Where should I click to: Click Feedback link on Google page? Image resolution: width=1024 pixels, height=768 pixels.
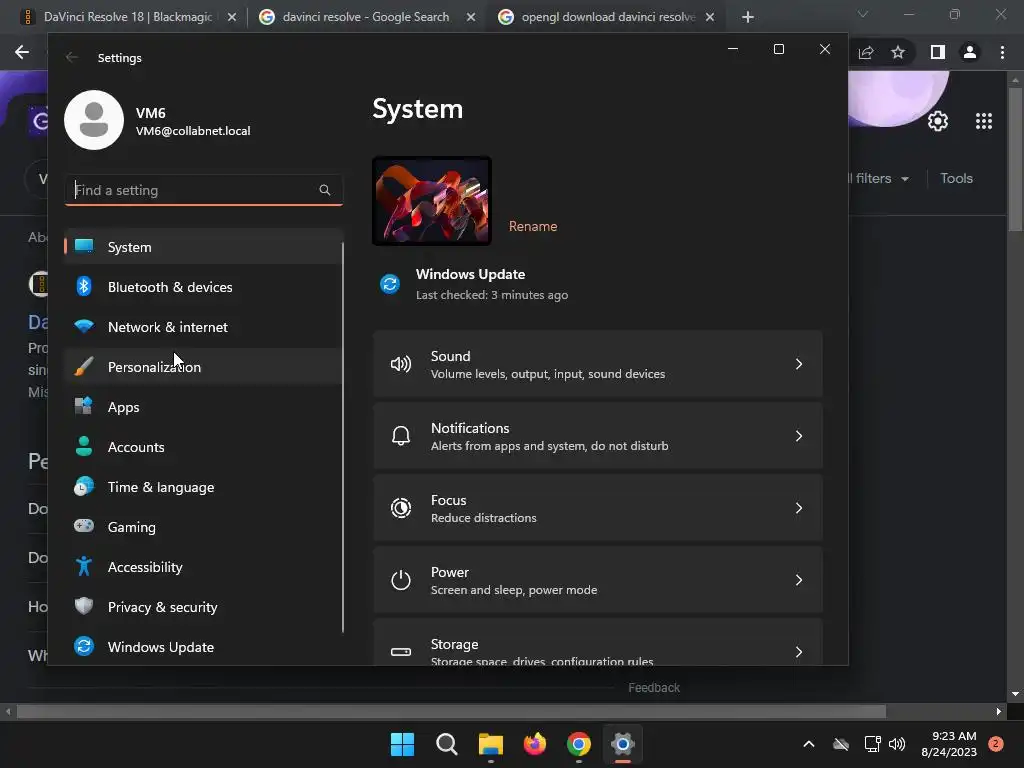(654, 688)
